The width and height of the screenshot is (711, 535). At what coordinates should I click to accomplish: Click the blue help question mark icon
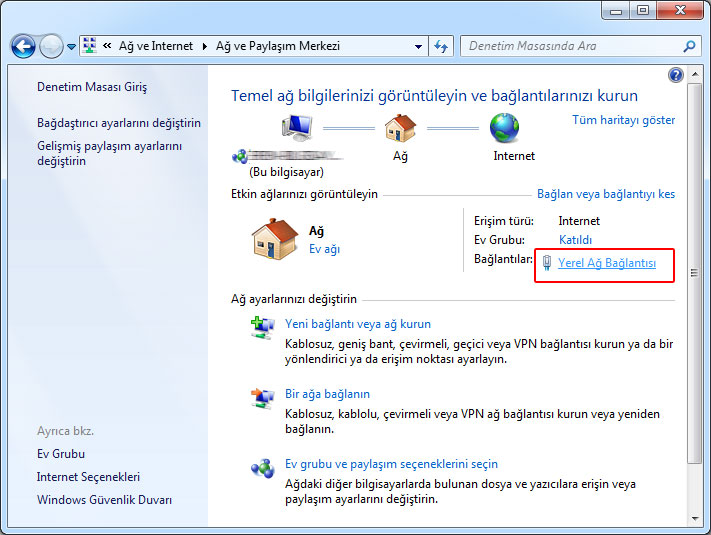tap(676, 75)
